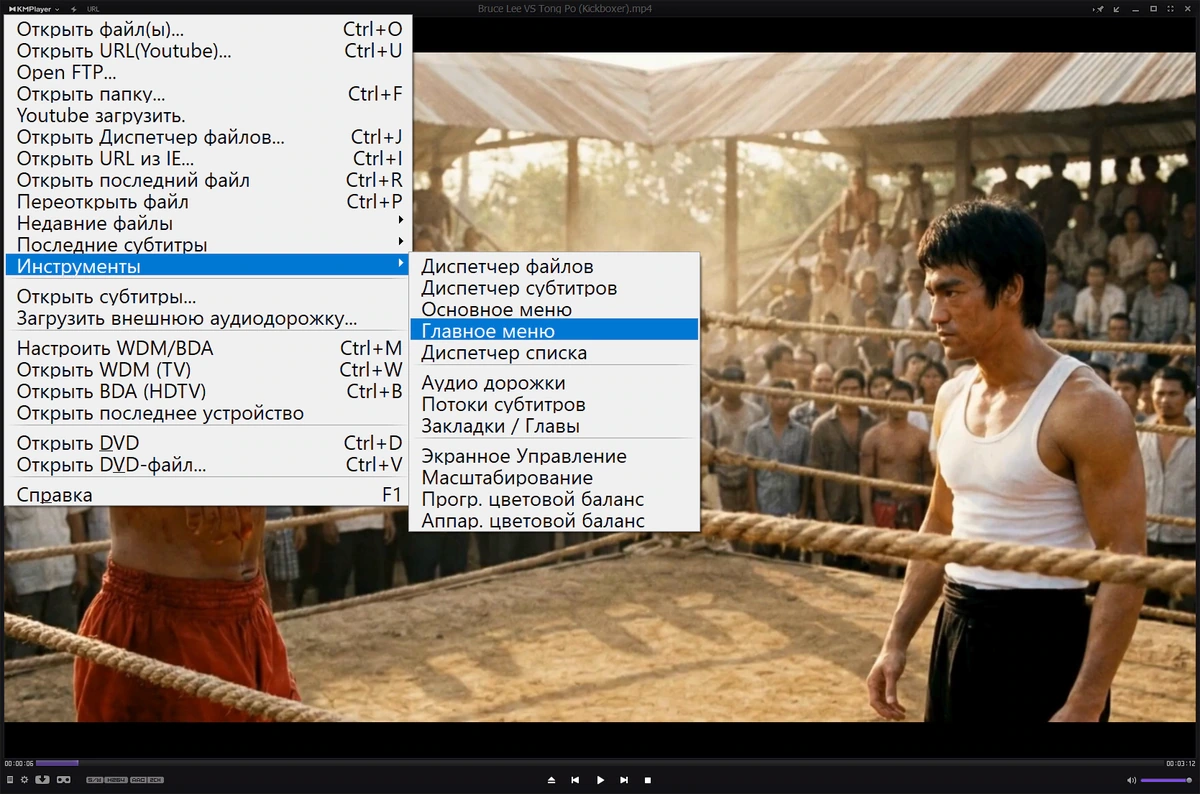Screen dimensions: 1200x794
Task: Open the settings gear in control bar
Action: [x=24, y=779]
